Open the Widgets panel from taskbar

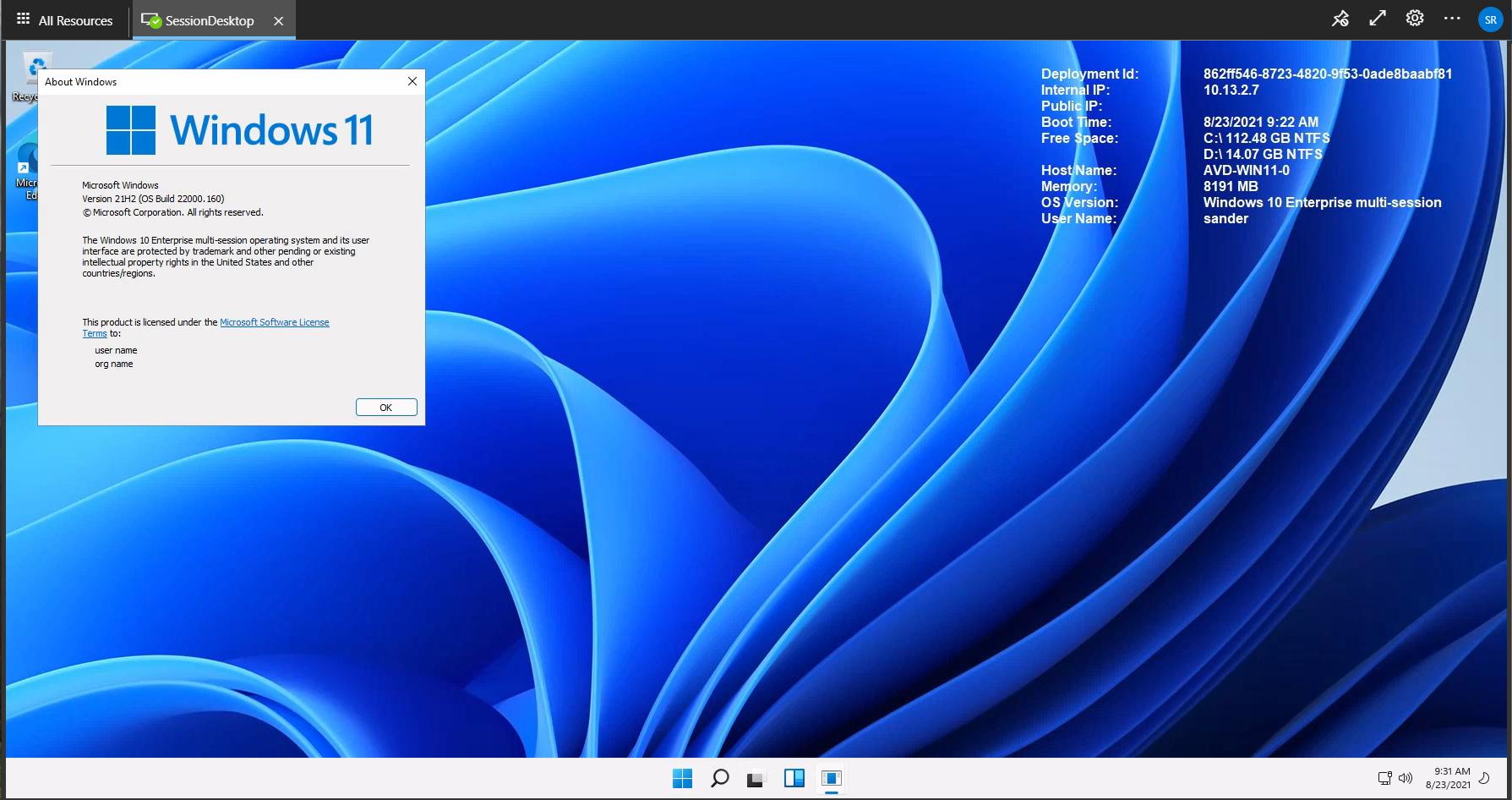point(794,778)
